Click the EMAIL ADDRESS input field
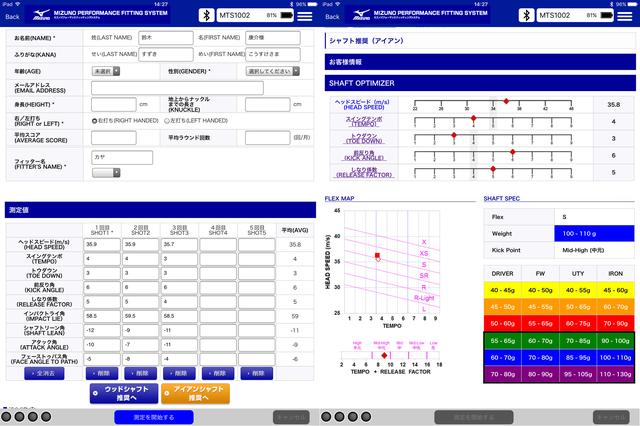This screenshot has width=640, height=426. tap(177, 88)
